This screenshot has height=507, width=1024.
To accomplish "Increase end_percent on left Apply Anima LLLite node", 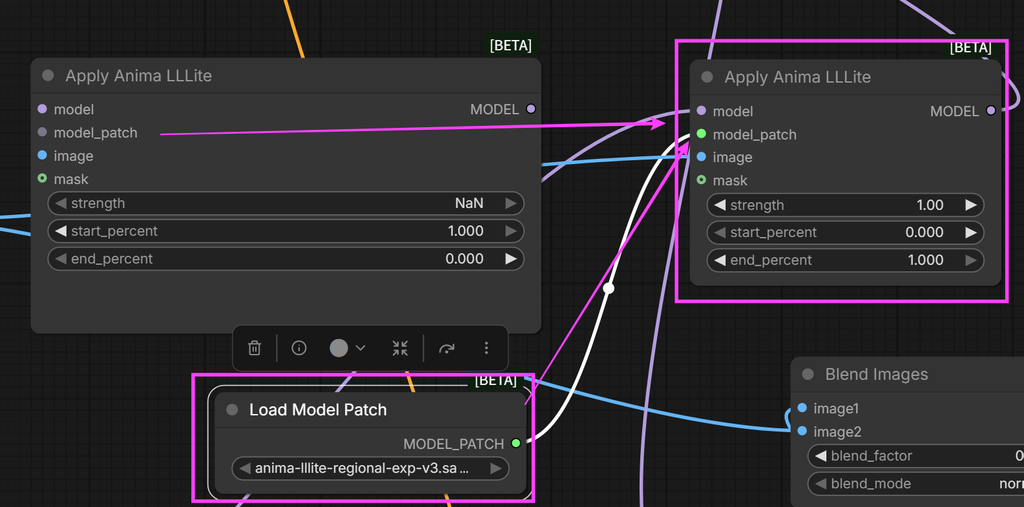I will coord(511,259).
